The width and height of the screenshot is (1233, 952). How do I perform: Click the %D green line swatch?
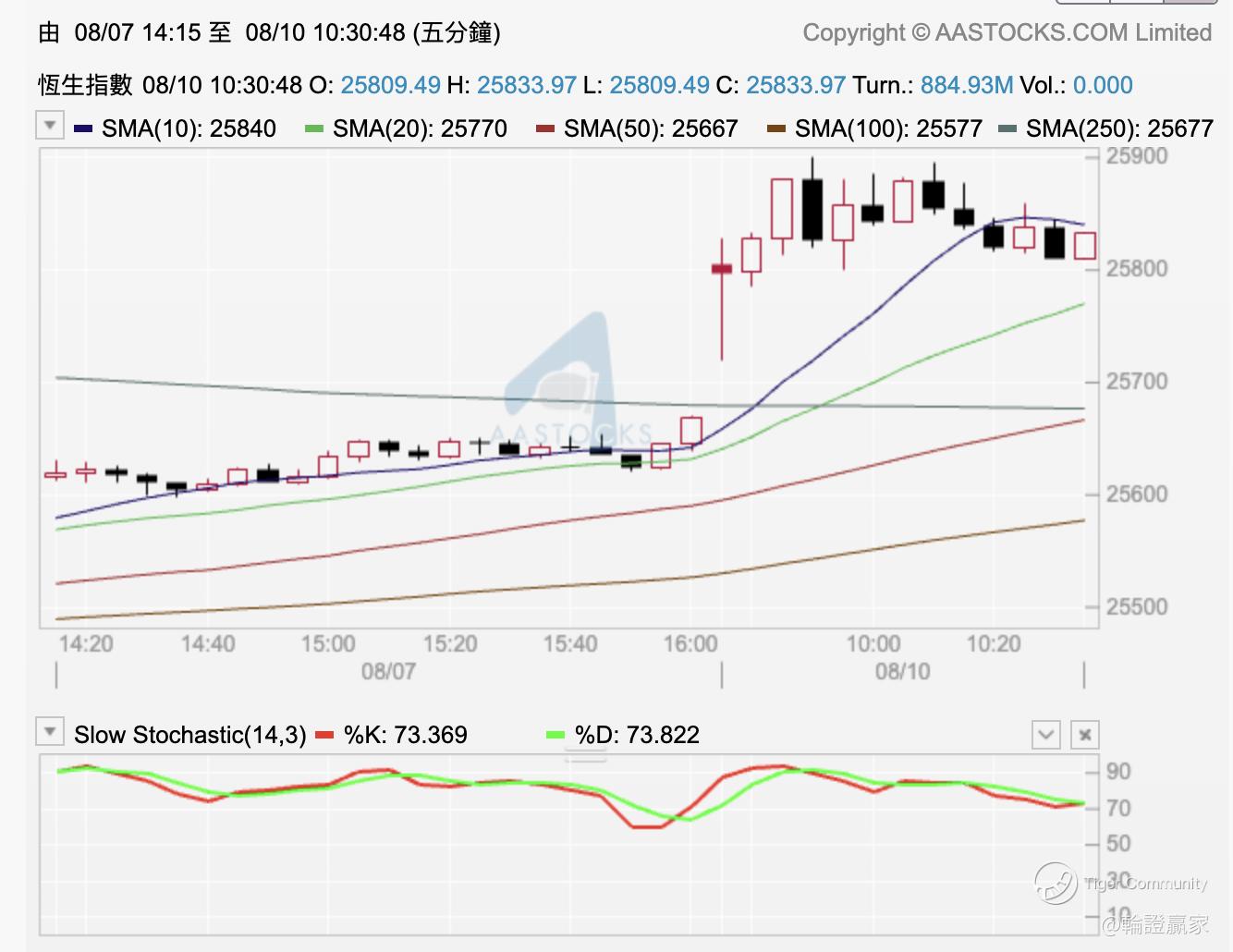[x=555, y=736]
